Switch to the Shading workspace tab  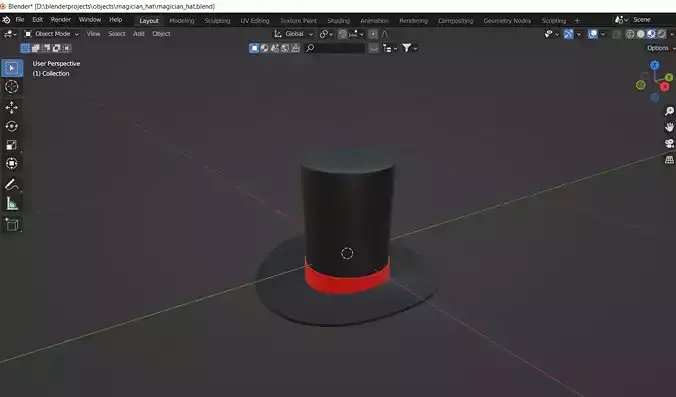click(x=338, y=20)
